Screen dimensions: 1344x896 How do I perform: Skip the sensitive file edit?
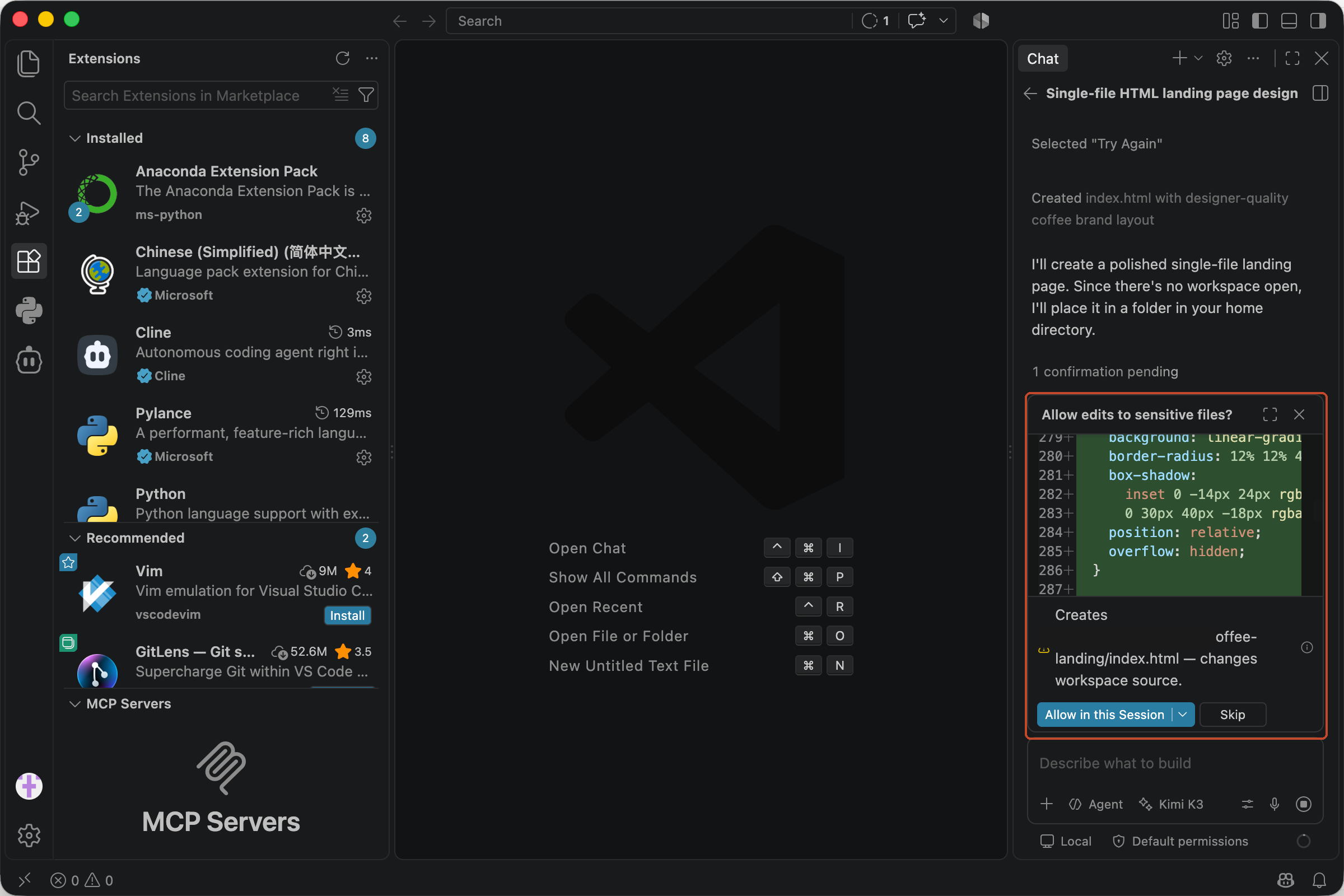(1232, 715)
